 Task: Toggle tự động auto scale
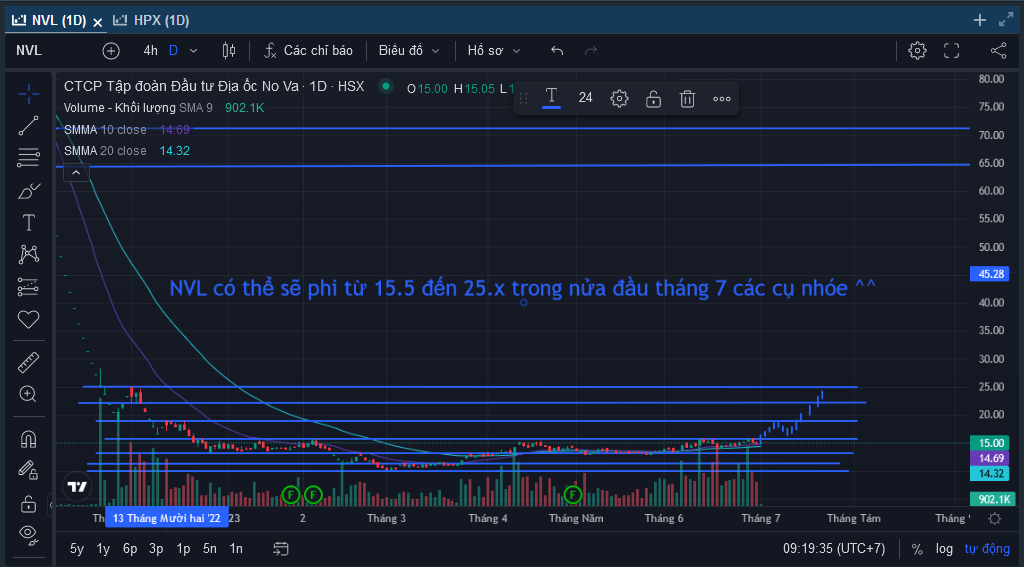pyautogui.click(x=987, y=549)
